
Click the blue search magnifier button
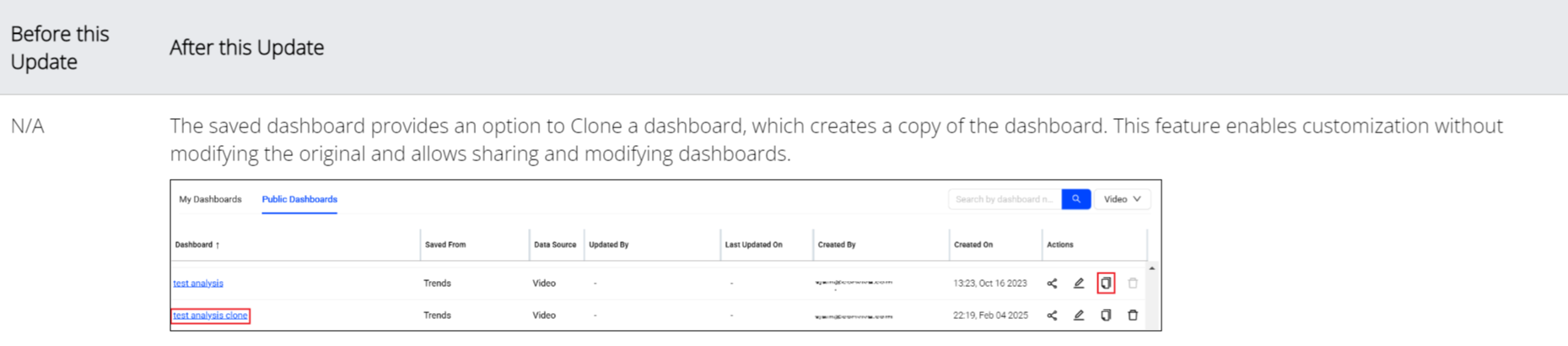(1076, 199)
